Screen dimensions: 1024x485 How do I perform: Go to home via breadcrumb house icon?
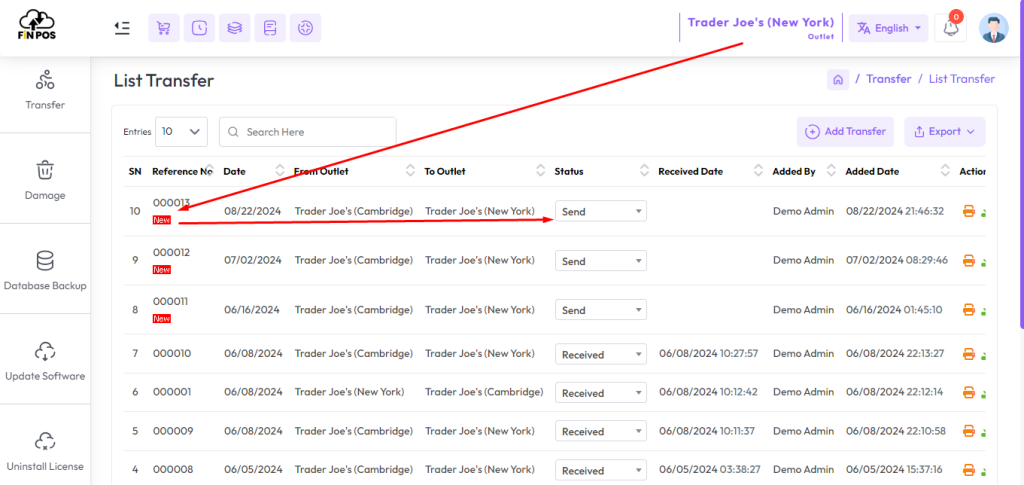point(838,80)
